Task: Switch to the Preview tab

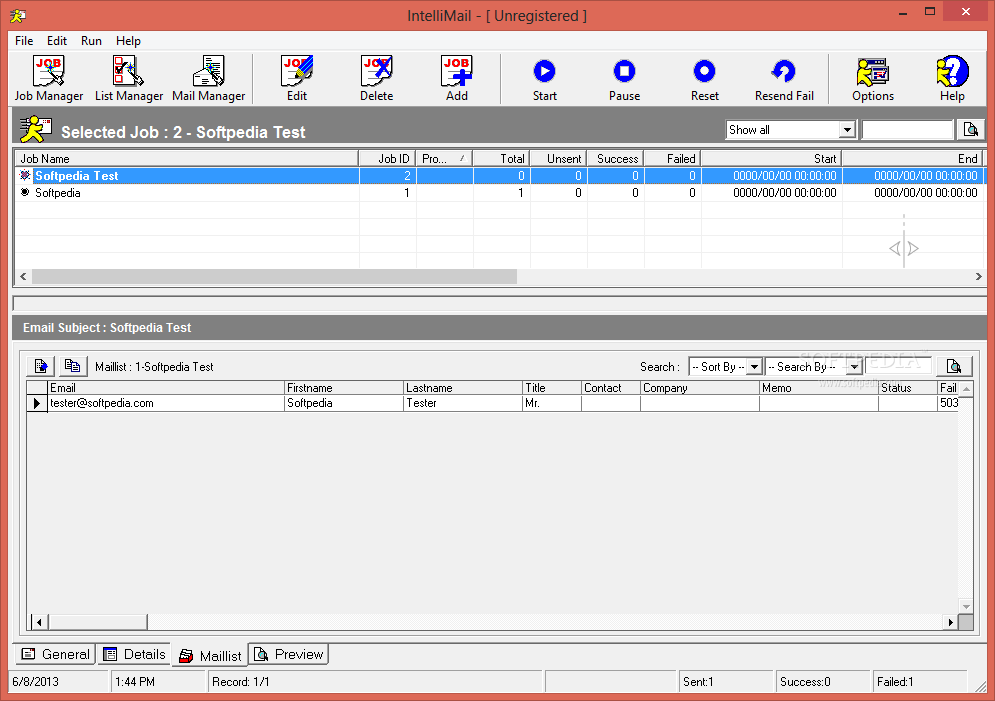Action: click(x=288, y=654)
